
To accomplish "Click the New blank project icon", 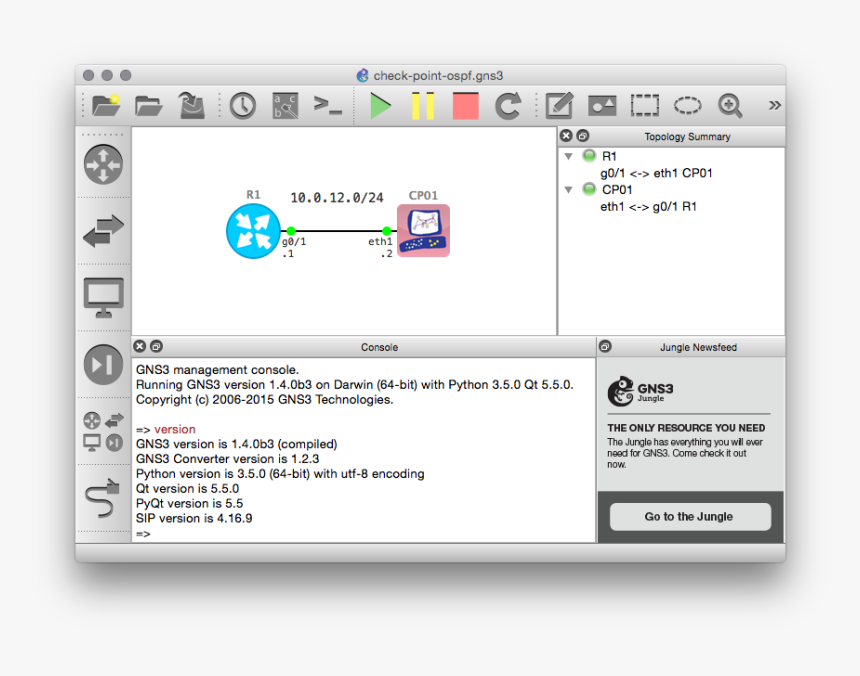I will tap(106, 105).
